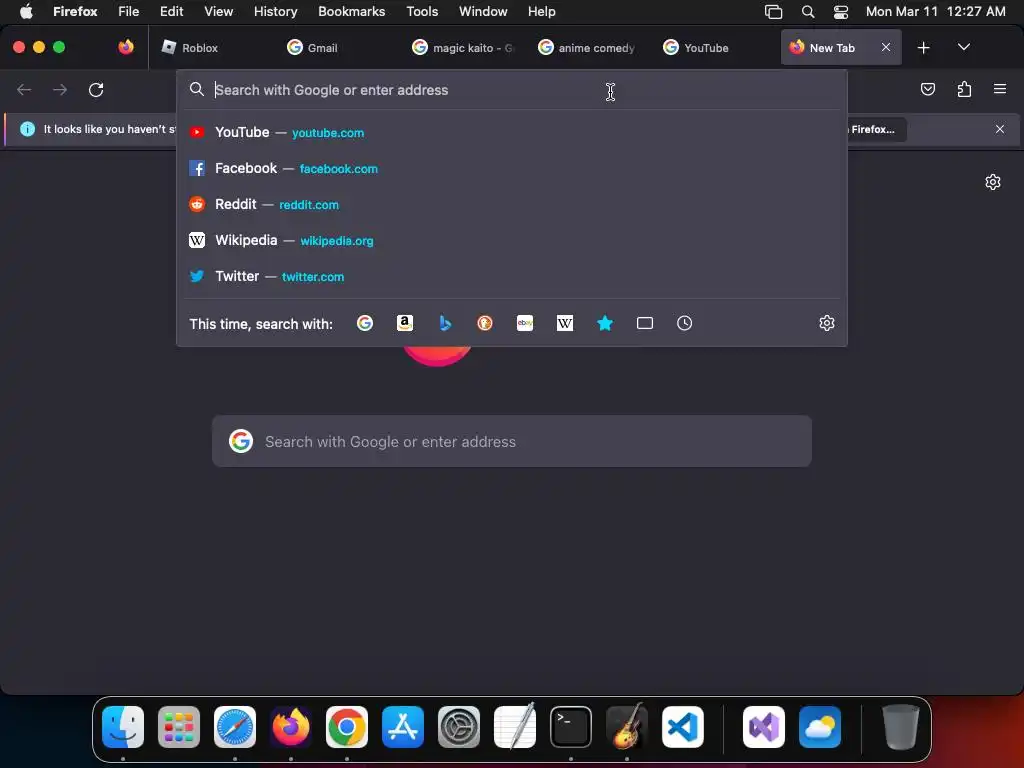Open search settings gear in the dropdown
Screen dimensions: 1024x768
tap(827, 323)
